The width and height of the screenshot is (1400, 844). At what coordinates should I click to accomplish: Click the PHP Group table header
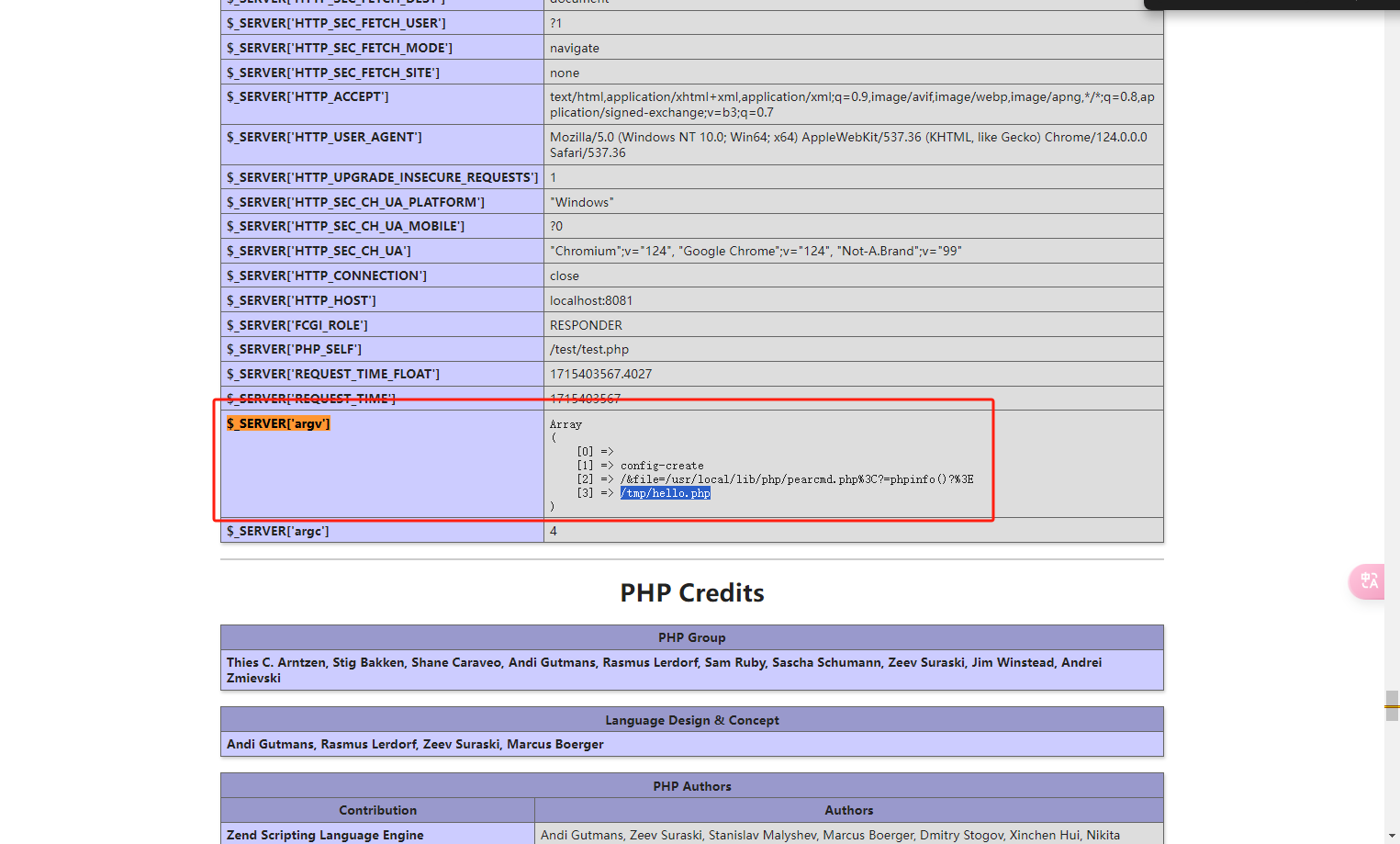[692, 637]
